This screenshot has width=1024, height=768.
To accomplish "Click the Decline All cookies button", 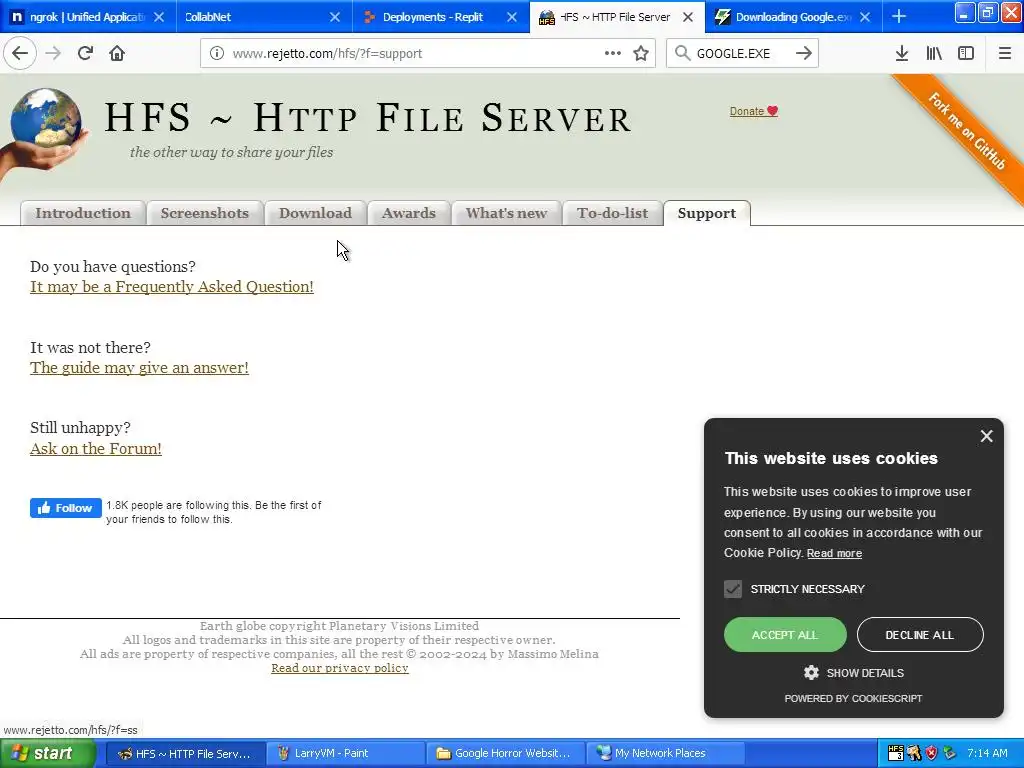I will coord(920,635).
